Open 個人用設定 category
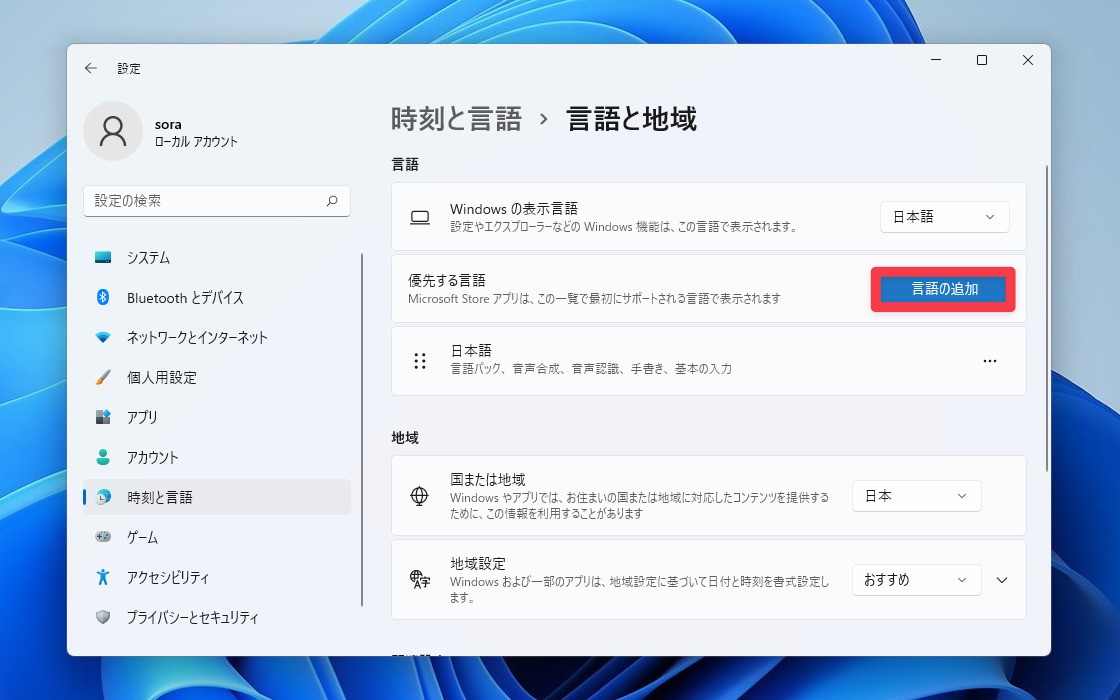Viewport: 1120px width, 700px height. click(x=217, y=377)
